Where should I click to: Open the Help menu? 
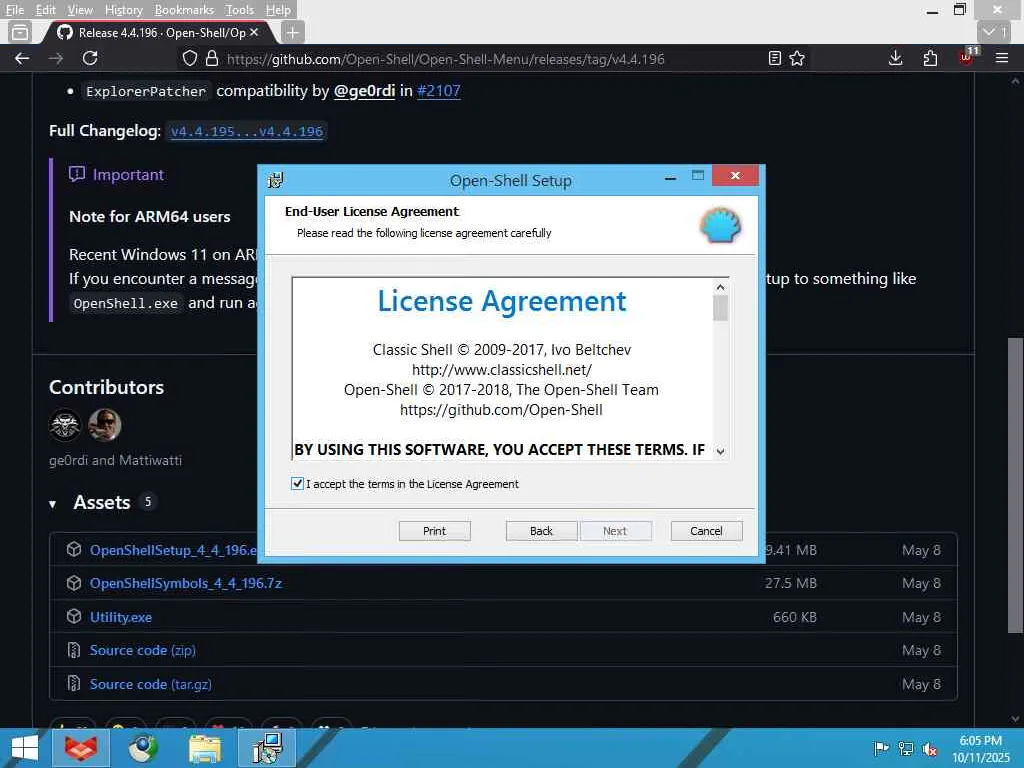pos(278,10)
